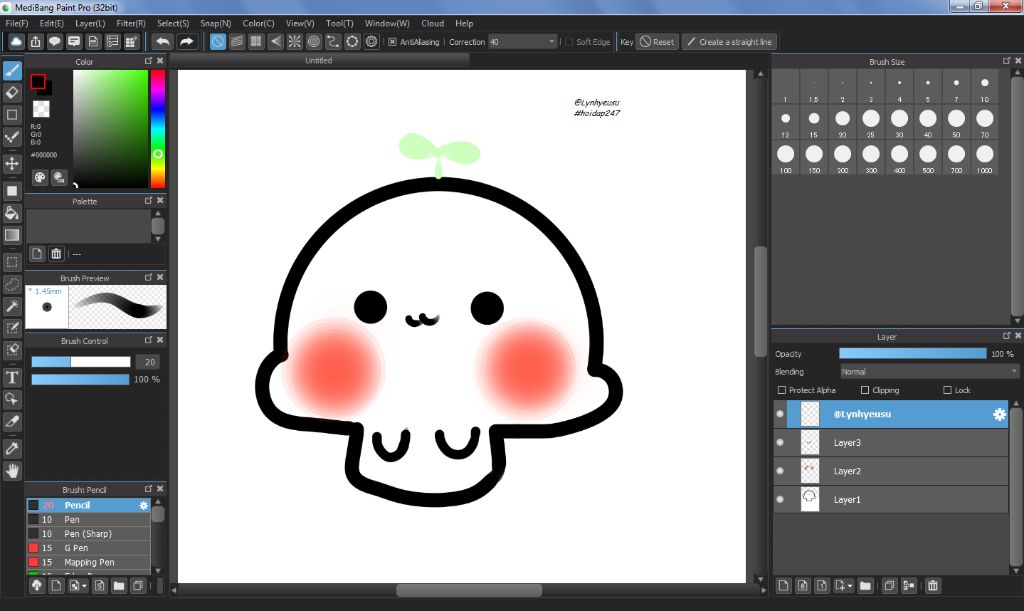Viewport: 1024px width, 611px height.
Task: Open settings gear on @Lynhyeusu layer
Action: pos(998,414)
